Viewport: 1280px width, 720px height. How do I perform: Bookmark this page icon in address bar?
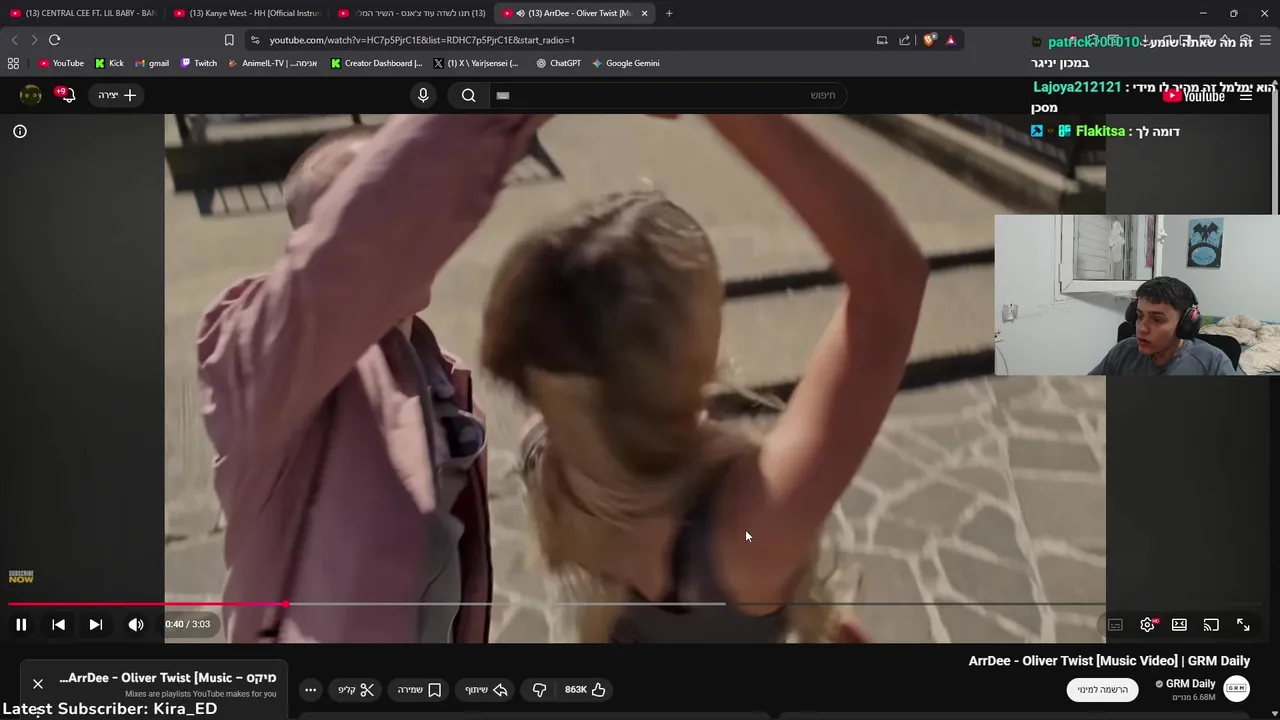229,40
